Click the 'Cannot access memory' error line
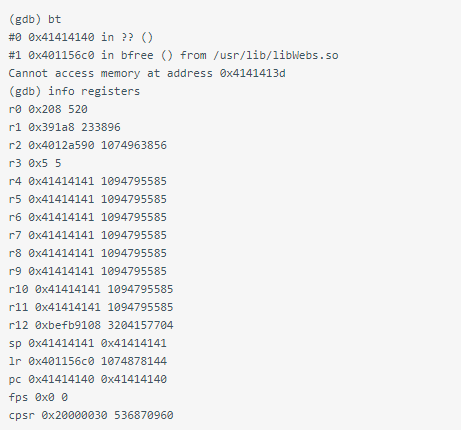The image size is (461, 430). coord(147,73)
